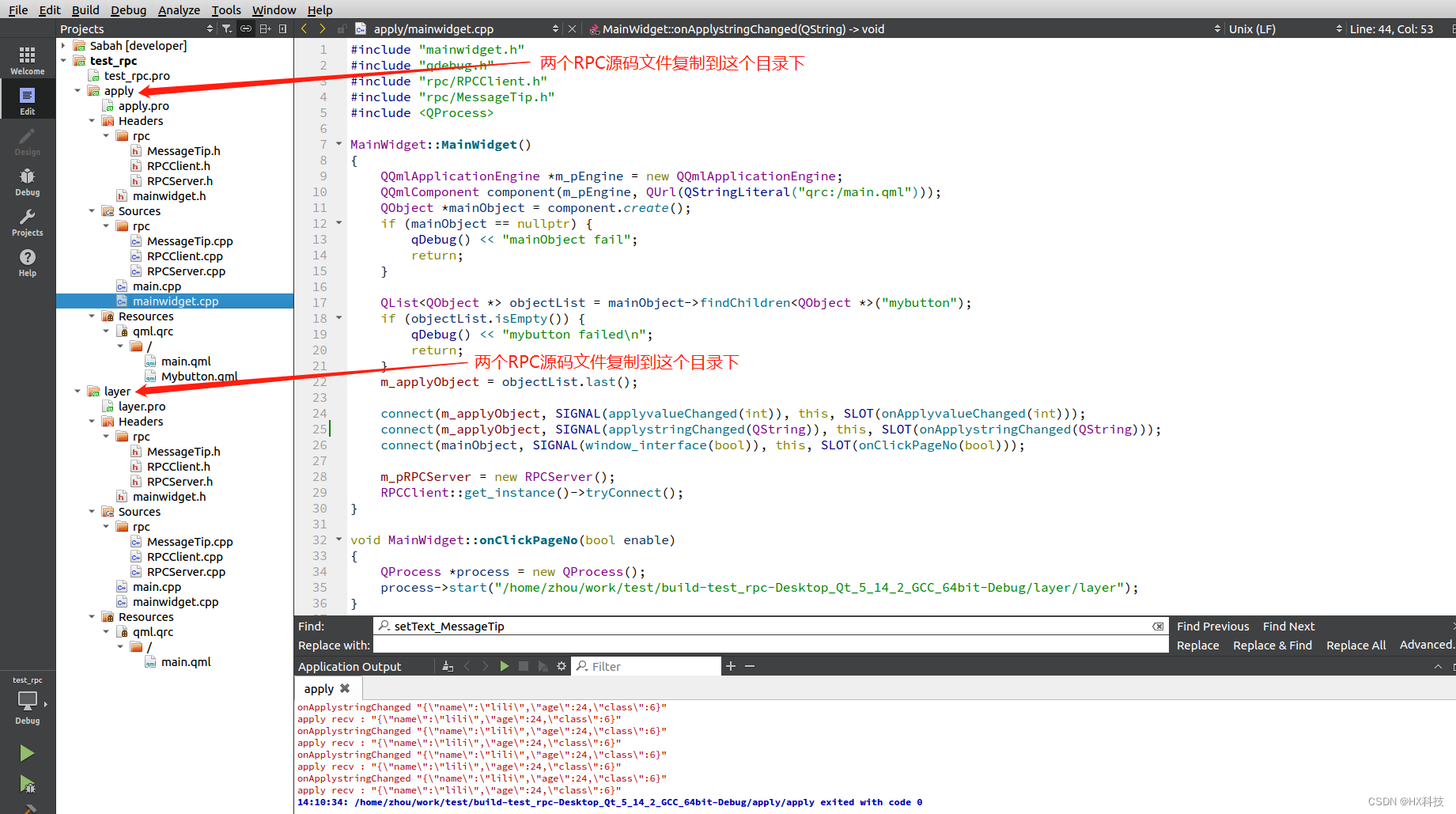The height and width of the screenshot is (814, 1456).
Task: Click Replace & Find button
Action: point(1273,645)
